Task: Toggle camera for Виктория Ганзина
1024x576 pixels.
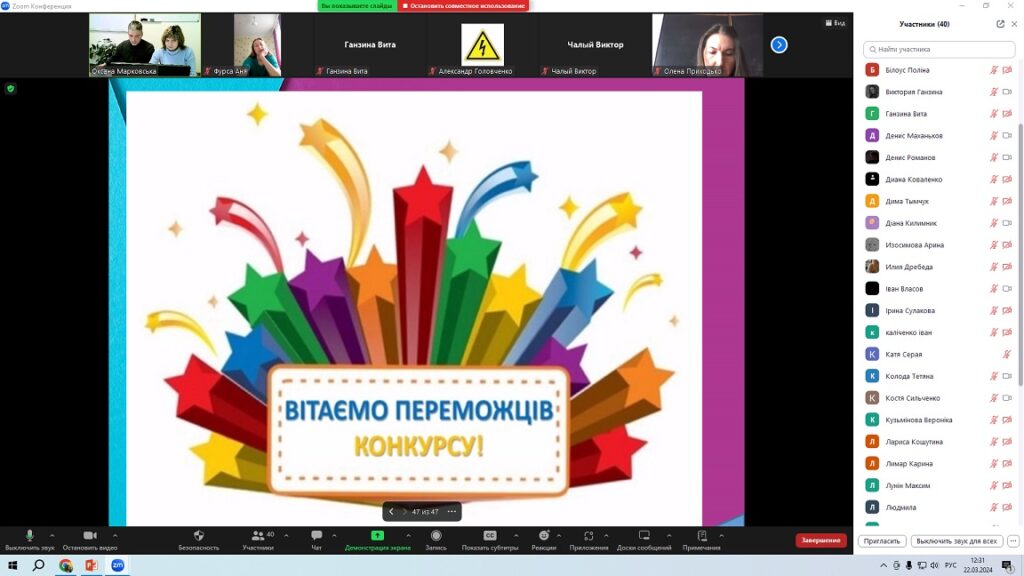Action: (x=1008, y=92)
